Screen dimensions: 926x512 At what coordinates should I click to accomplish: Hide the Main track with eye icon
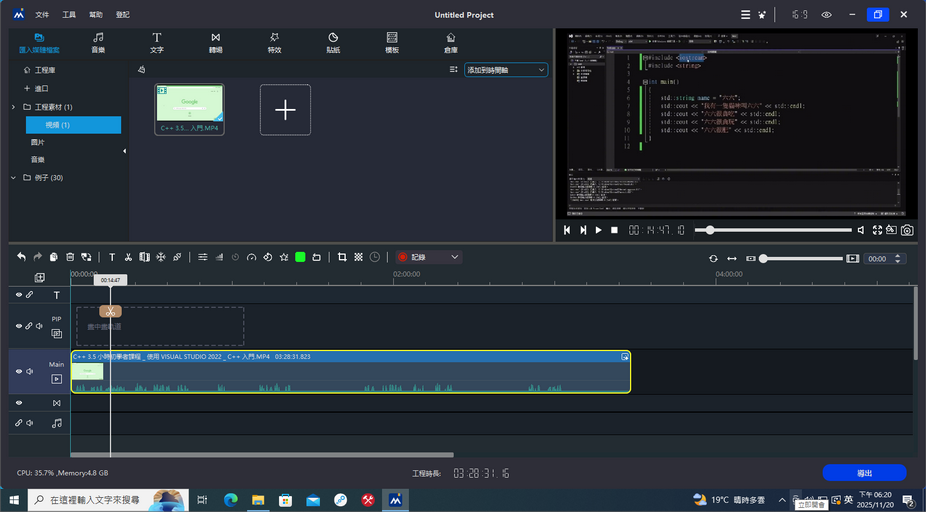(18, 371)
